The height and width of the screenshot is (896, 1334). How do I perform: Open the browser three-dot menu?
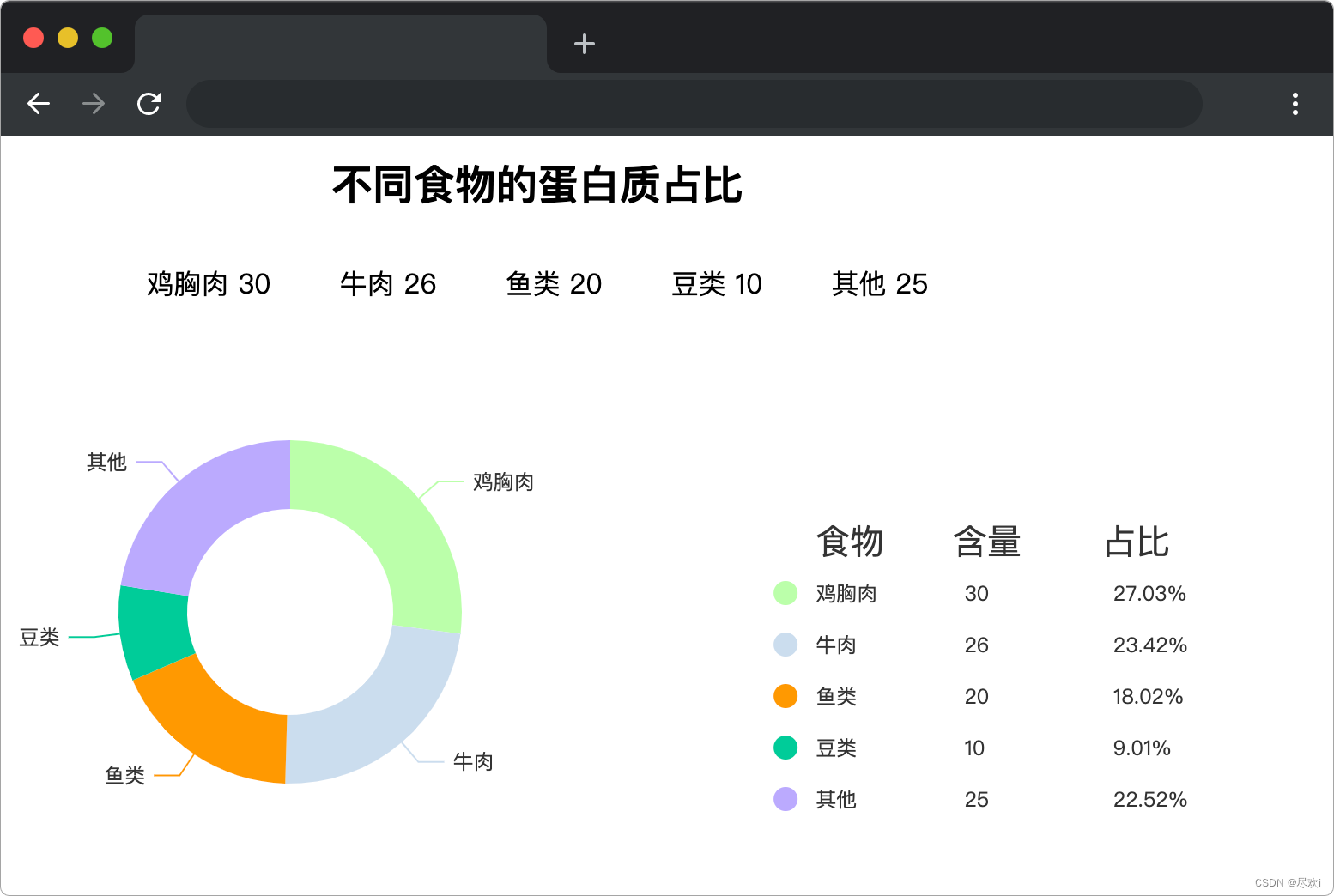tap(1295, 104)
